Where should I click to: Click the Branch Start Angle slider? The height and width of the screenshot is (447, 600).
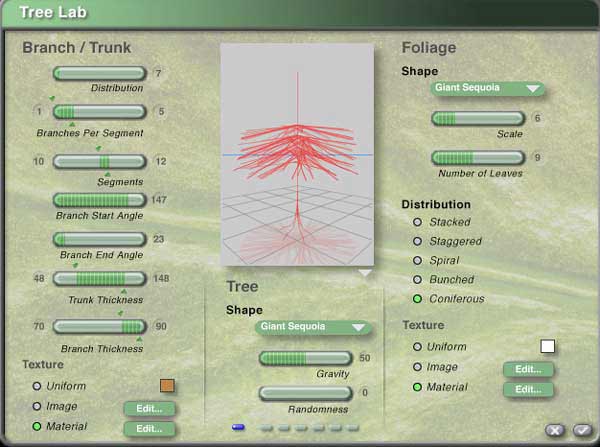coord(99,200)
